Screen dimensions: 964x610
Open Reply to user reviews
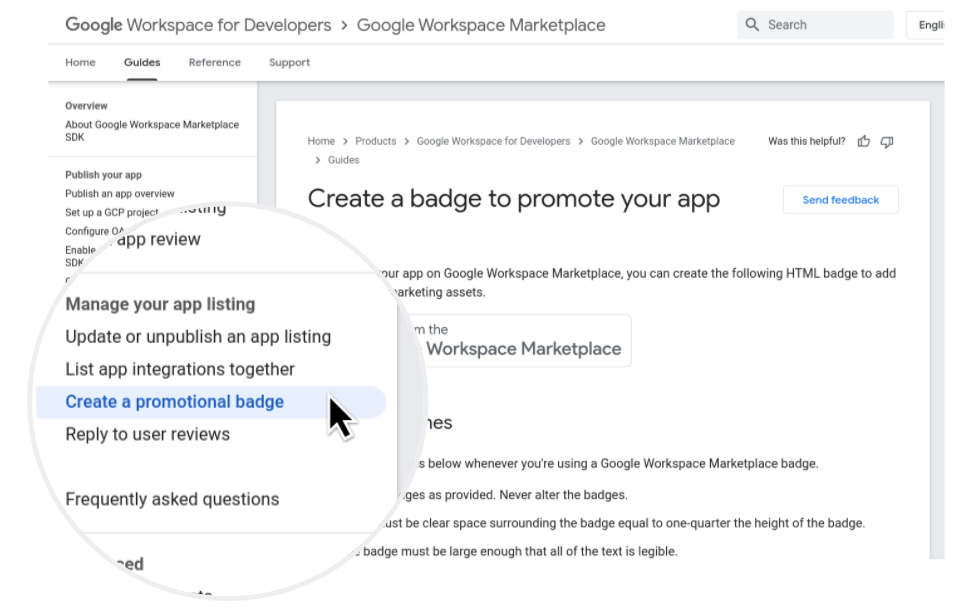[148, 434]
